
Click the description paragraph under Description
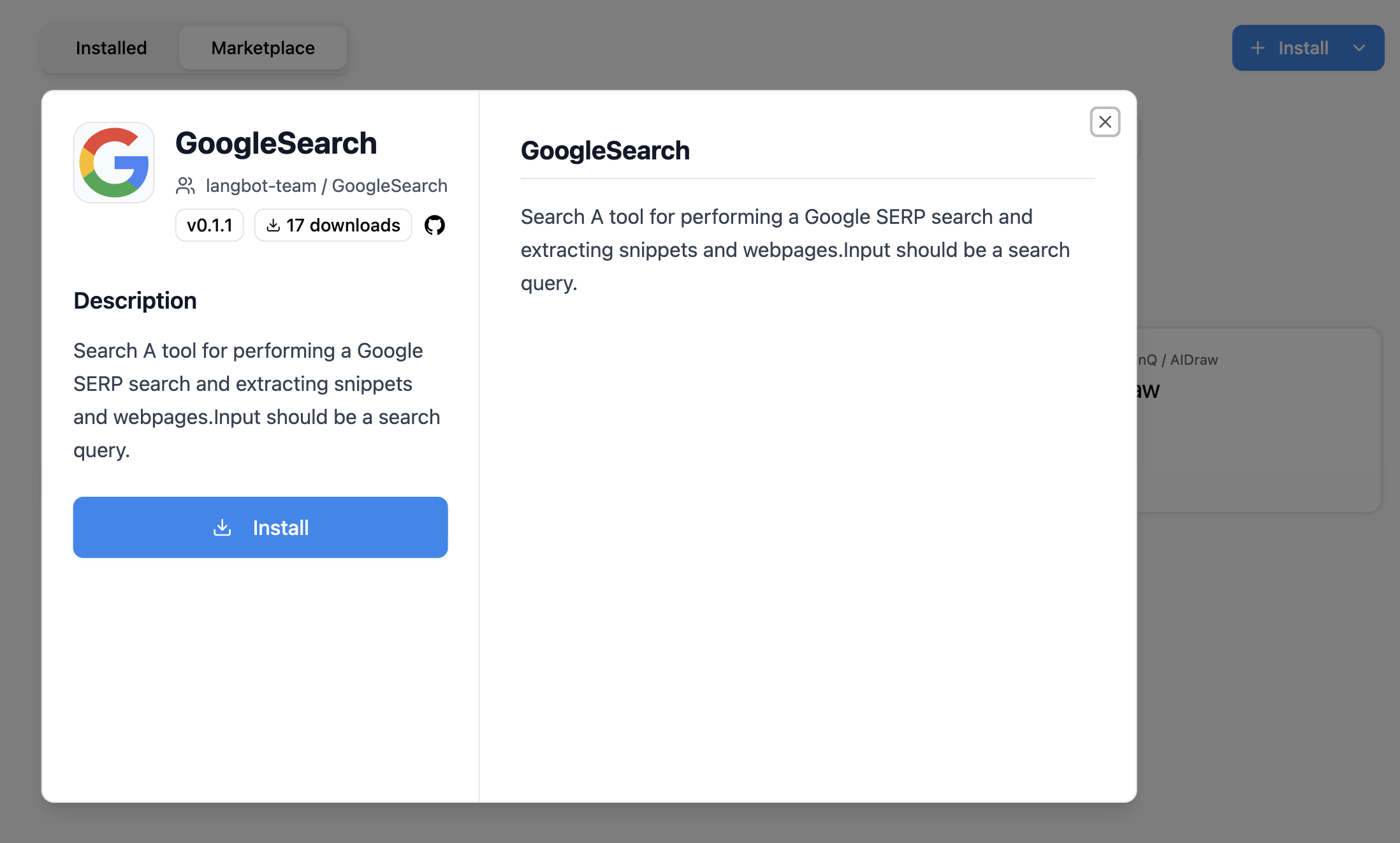pyautogui.click(x=257, y=400)
